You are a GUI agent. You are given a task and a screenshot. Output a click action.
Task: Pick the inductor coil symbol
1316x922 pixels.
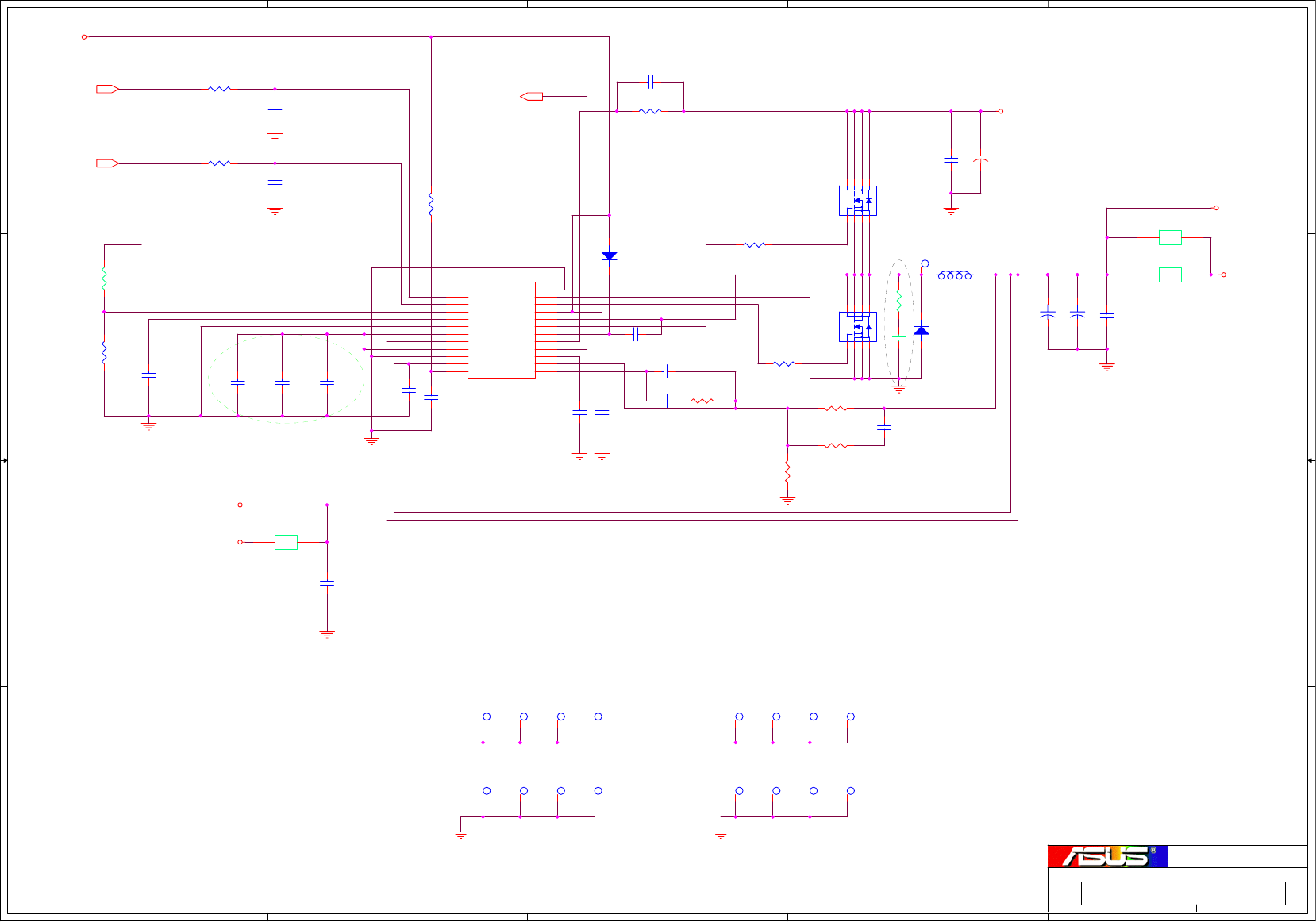(955, 275)
